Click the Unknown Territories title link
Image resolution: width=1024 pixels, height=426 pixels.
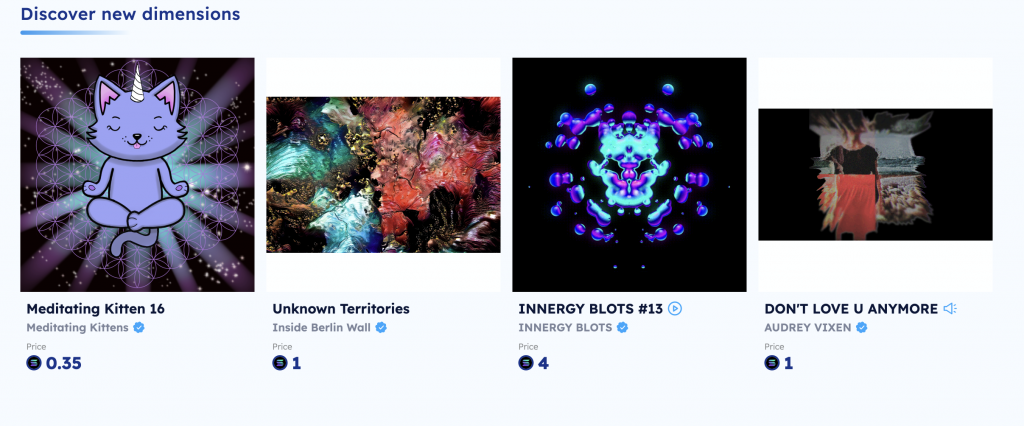(341, 308)
